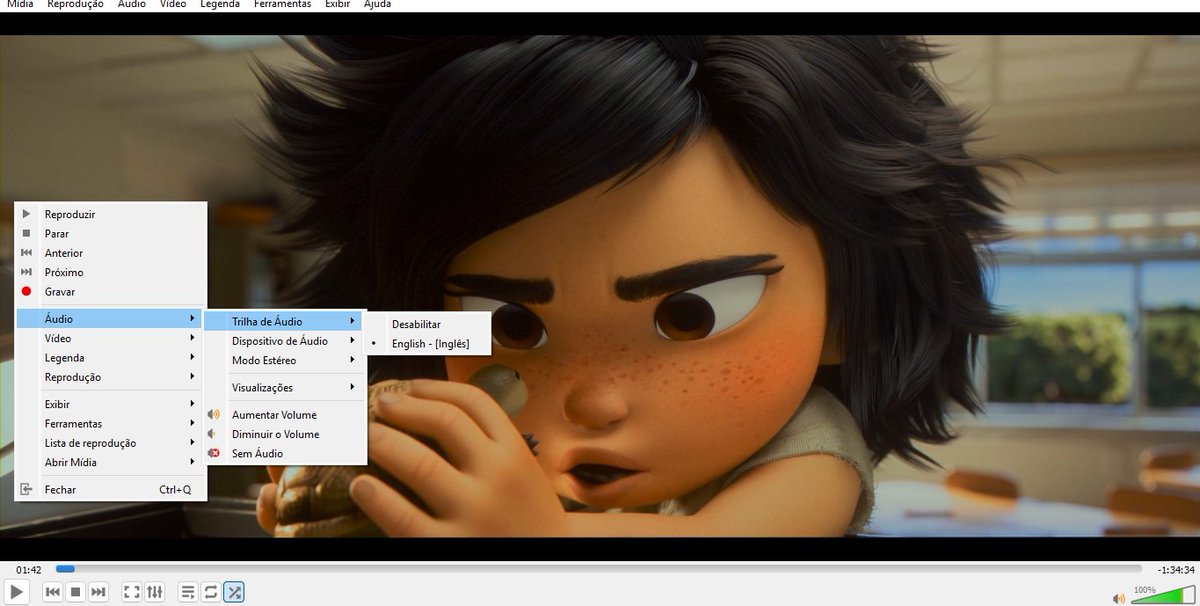The width and height of the screenshot is (1200, 606).
Task: Show the playlist toolbar icon
Action: click(188, 592)
